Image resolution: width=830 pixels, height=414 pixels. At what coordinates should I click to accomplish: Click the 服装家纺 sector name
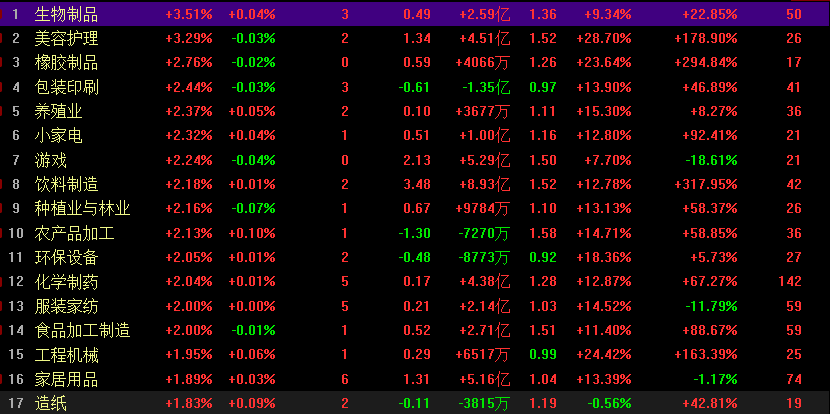66,306
